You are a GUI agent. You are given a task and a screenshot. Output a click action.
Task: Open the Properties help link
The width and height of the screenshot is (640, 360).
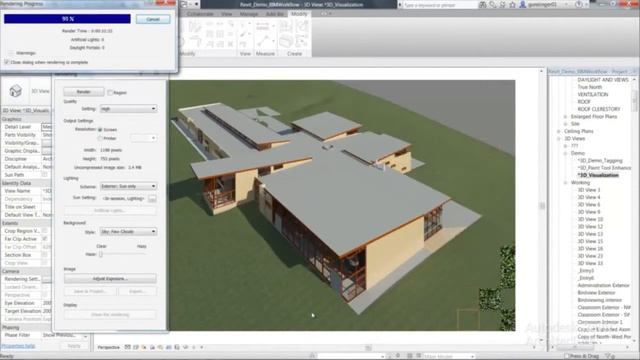point(18,346)
